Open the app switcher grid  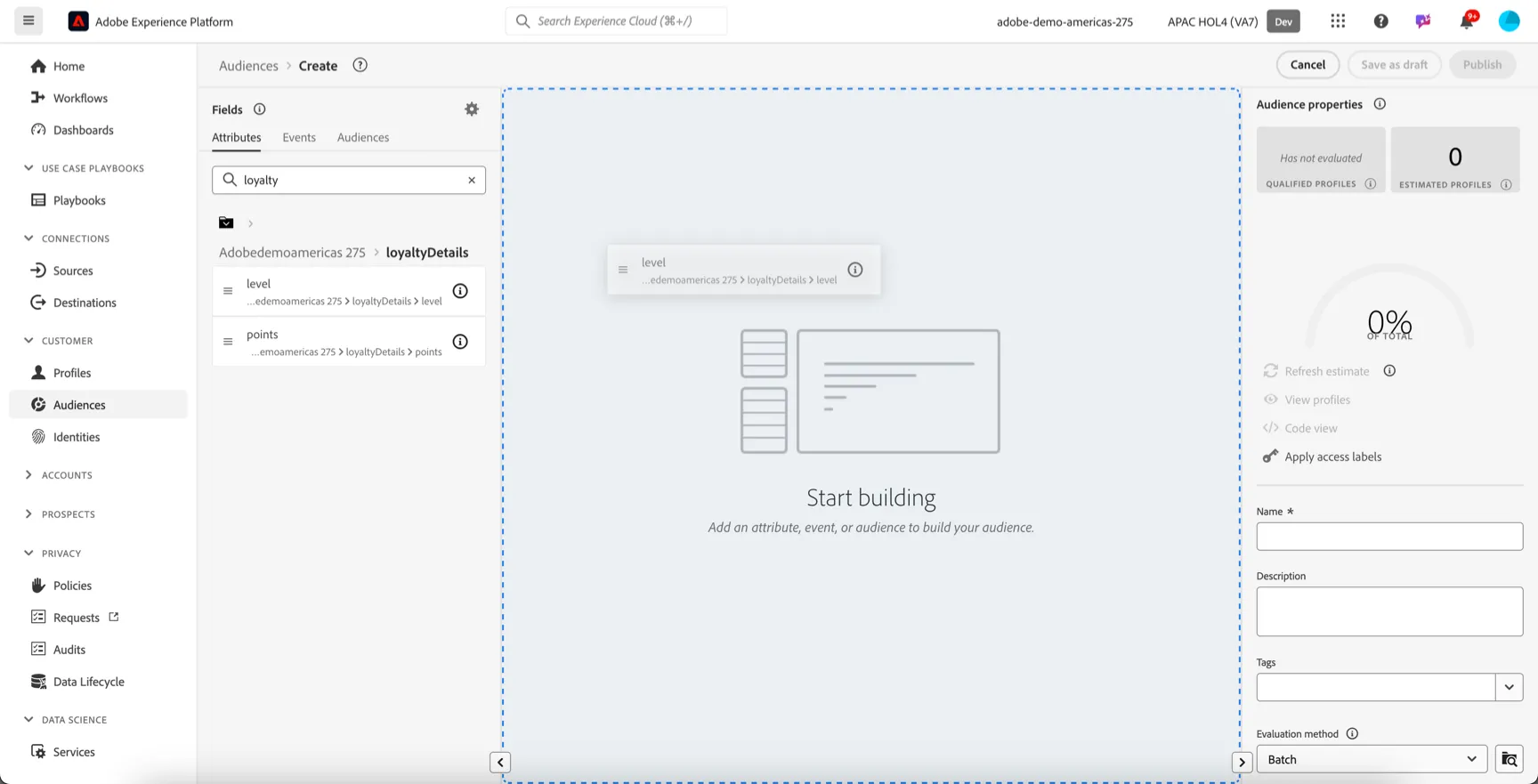(x=1338, y=21)
